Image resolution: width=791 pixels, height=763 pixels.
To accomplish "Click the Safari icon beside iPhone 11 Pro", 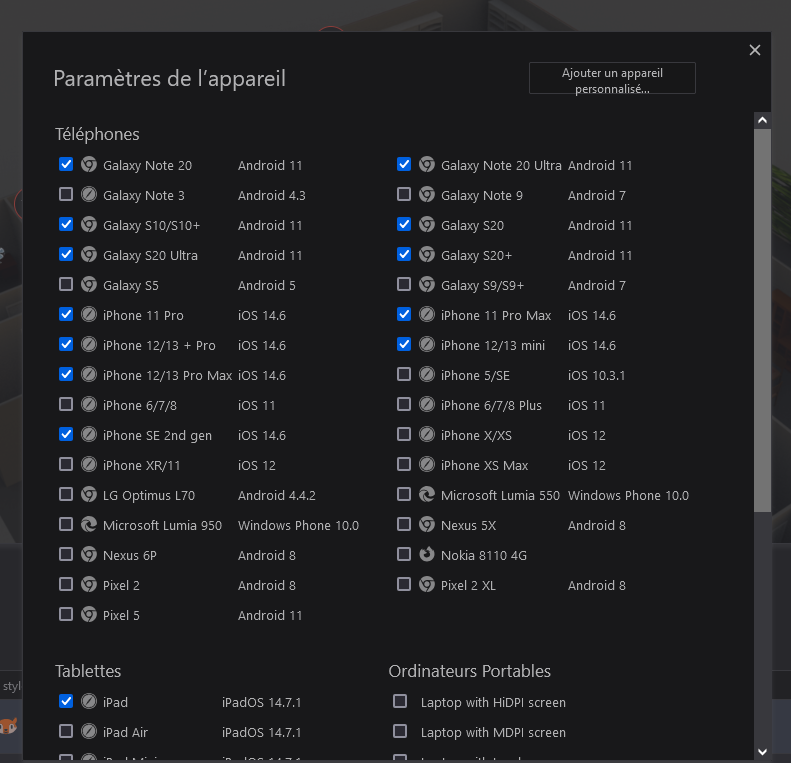I will pos(89,315).
